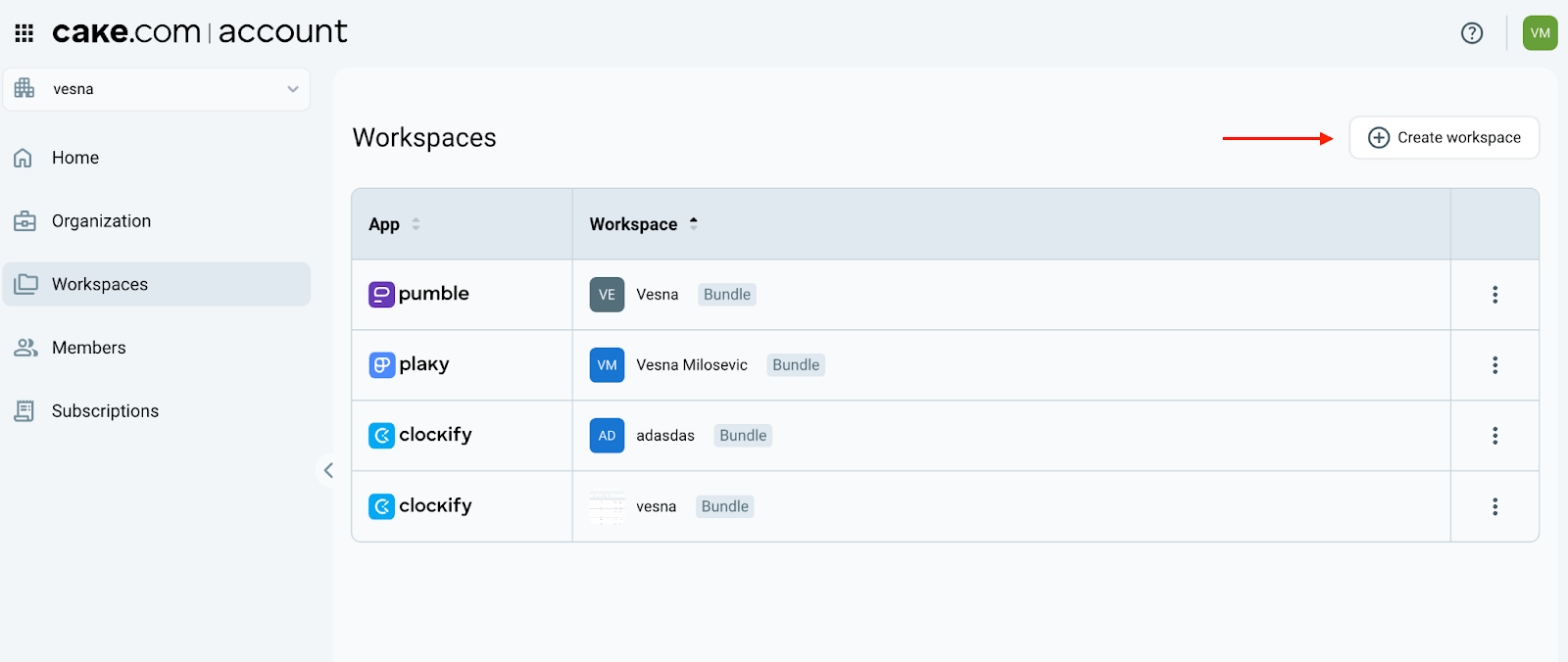Click clockify logo in adasdas row
Screen dimensions: 1568x662
419,435
